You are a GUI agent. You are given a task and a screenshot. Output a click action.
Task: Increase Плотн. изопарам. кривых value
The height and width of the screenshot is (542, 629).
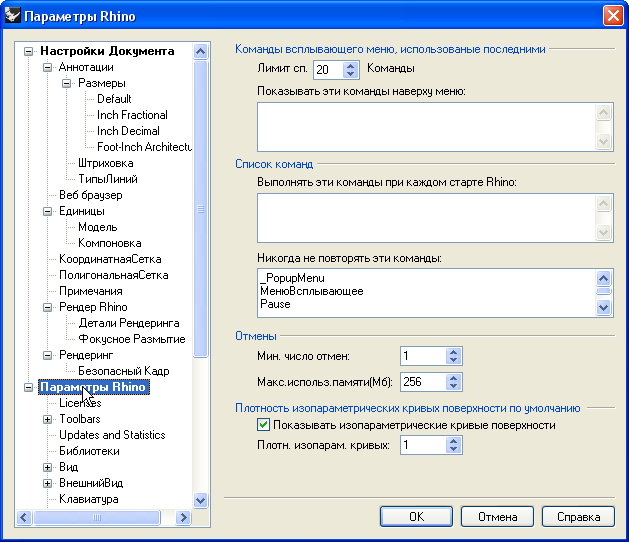(x=453, y=441)
